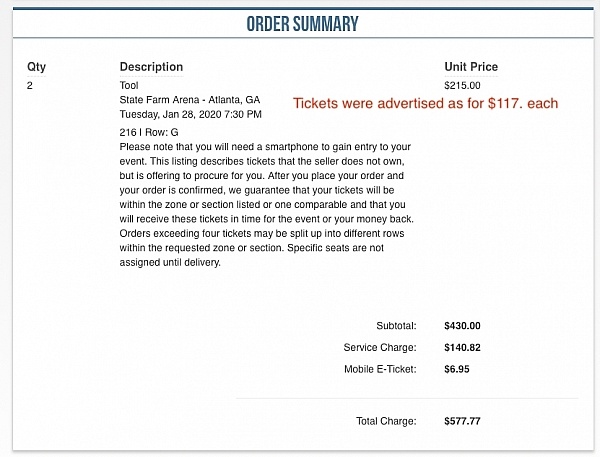Click the Unit Price column header
600x457 pixels.
coord(470,67)
